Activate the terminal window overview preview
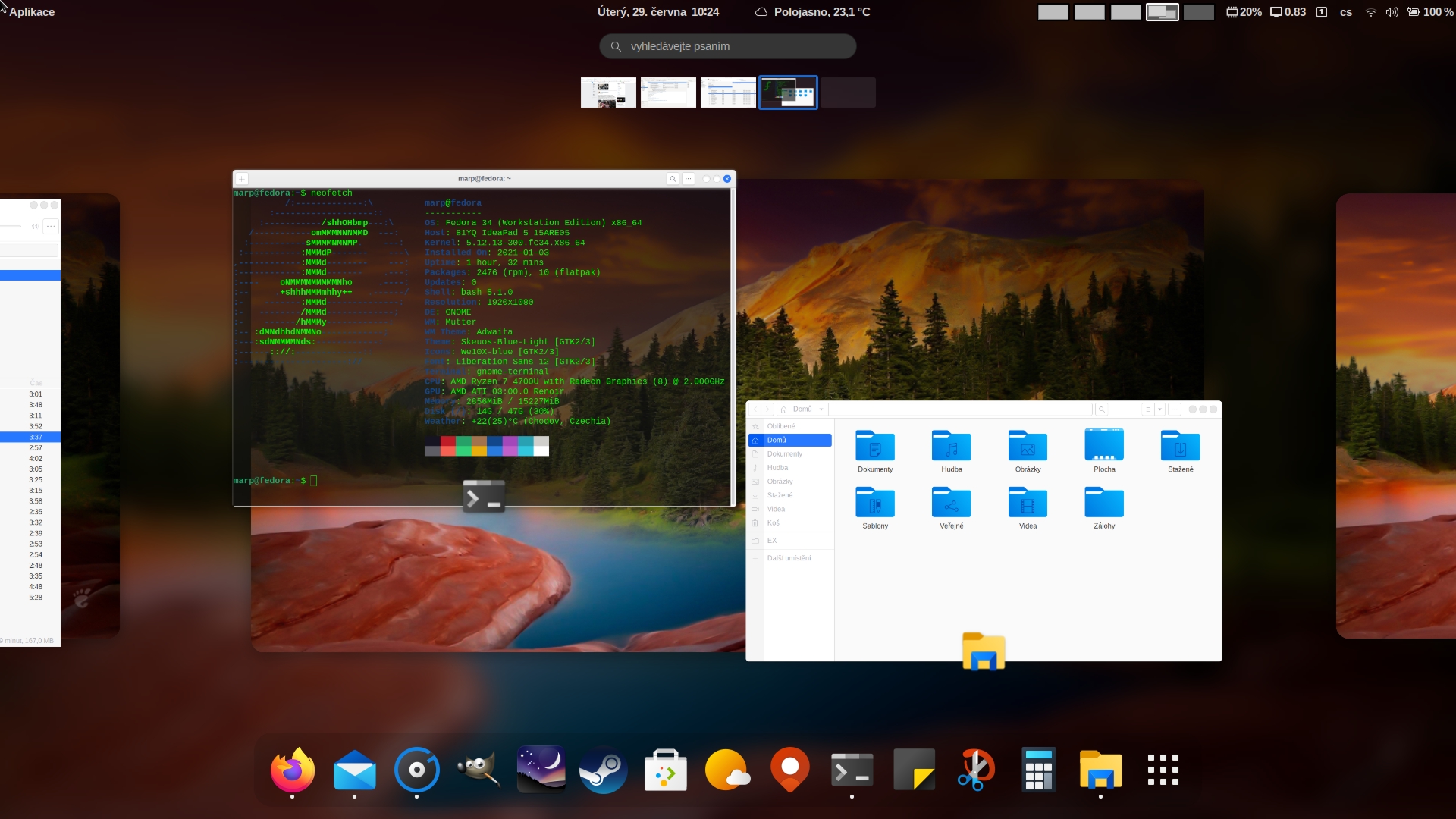This screenshot has width=1456, height=819. click(484, 338)
